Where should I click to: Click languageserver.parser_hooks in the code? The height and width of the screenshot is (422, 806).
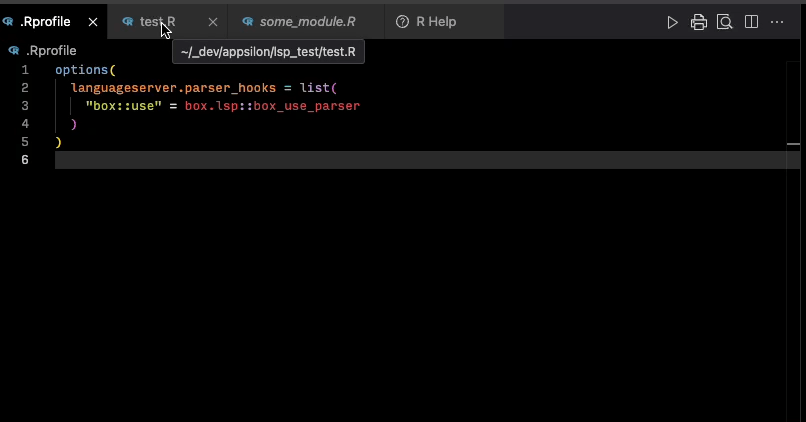point(159,88)
